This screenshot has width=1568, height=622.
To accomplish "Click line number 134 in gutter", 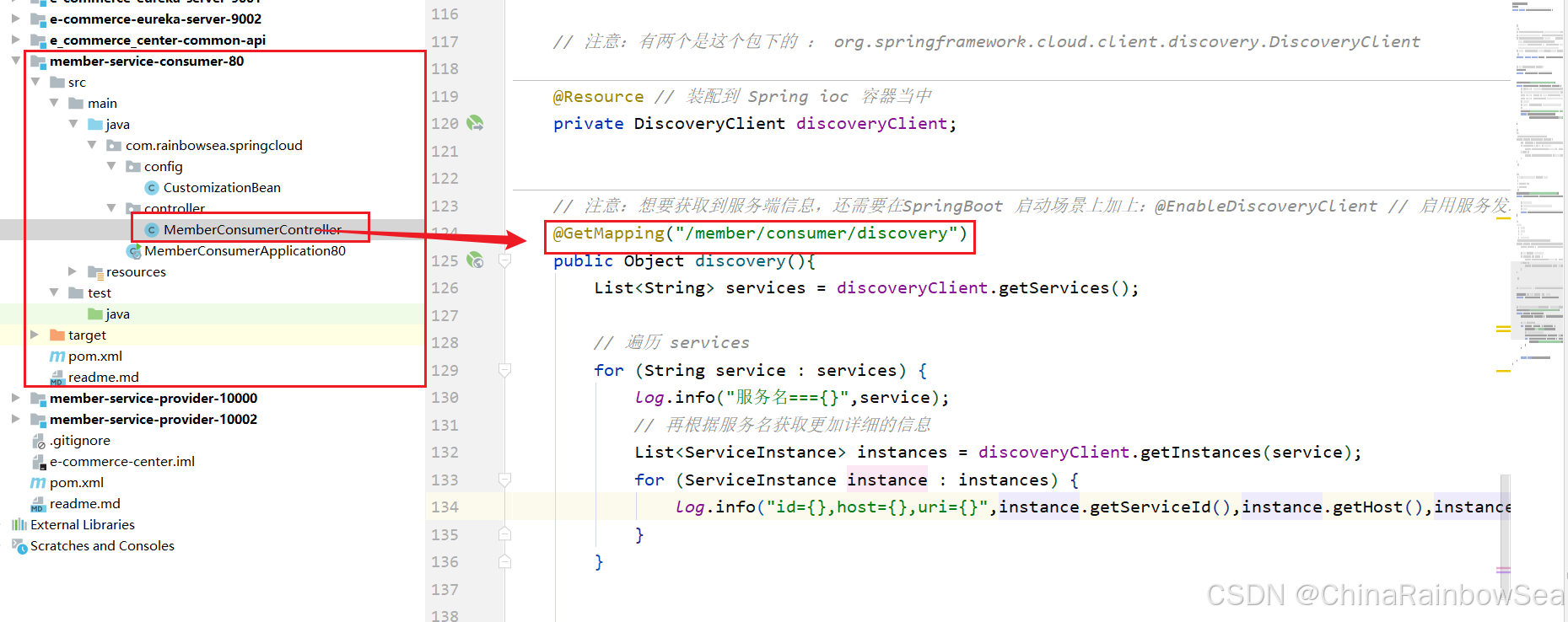I will 445,507.
